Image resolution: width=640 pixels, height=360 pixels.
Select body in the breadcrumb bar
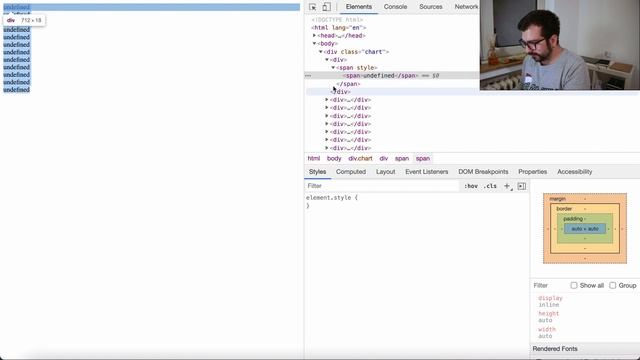334,158
